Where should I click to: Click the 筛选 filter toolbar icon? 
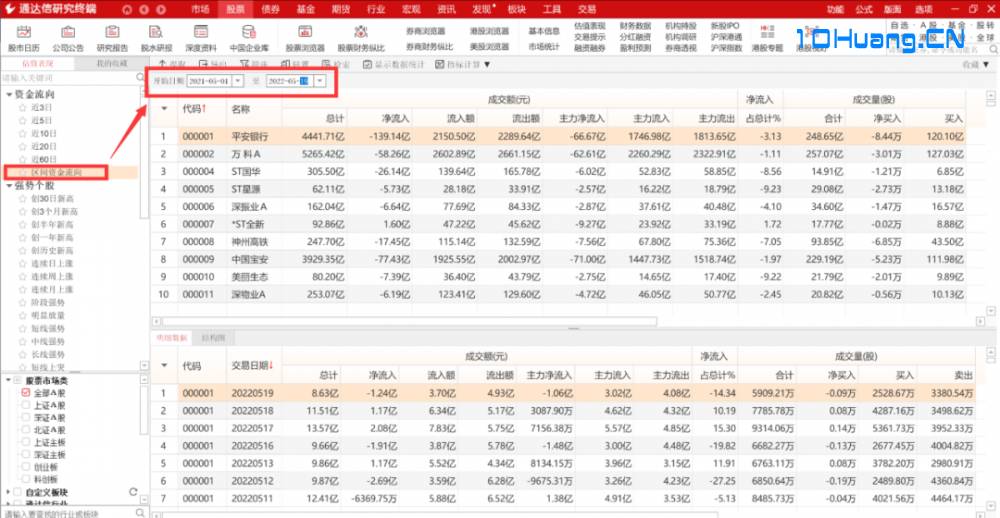point(244,64)
